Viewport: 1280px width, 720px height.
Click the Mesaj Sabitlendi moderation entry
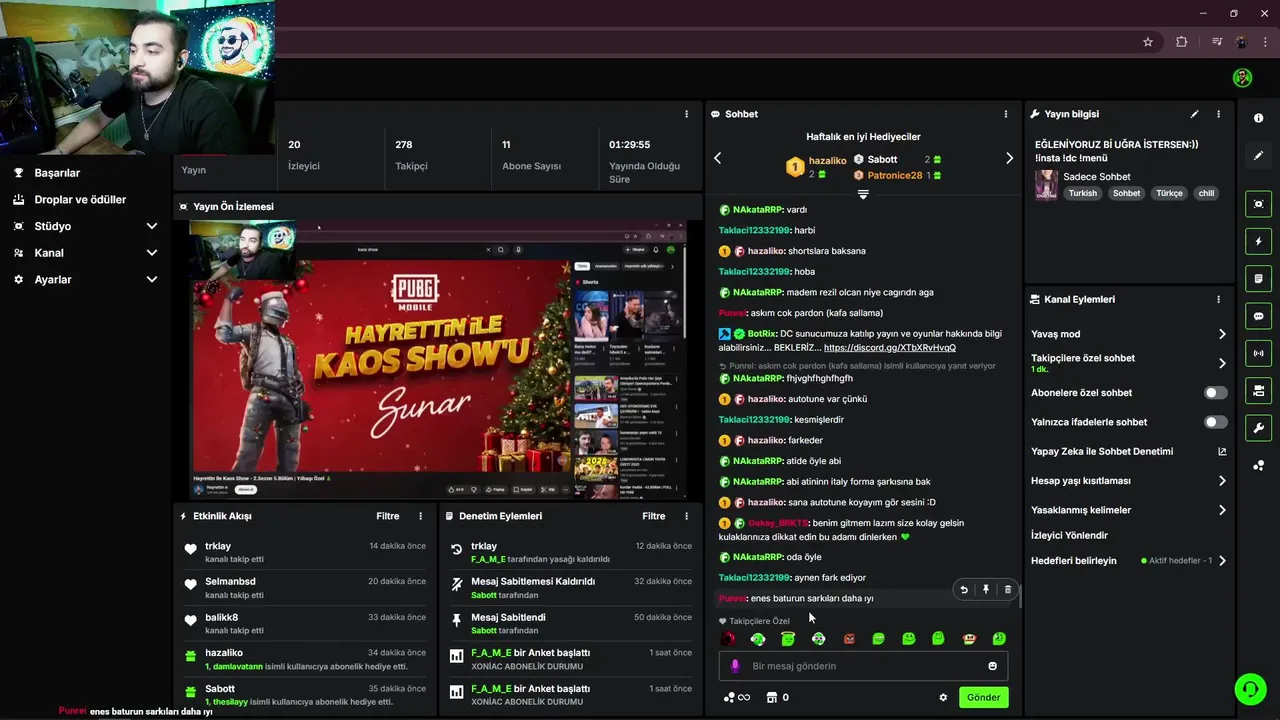(571, 624)
